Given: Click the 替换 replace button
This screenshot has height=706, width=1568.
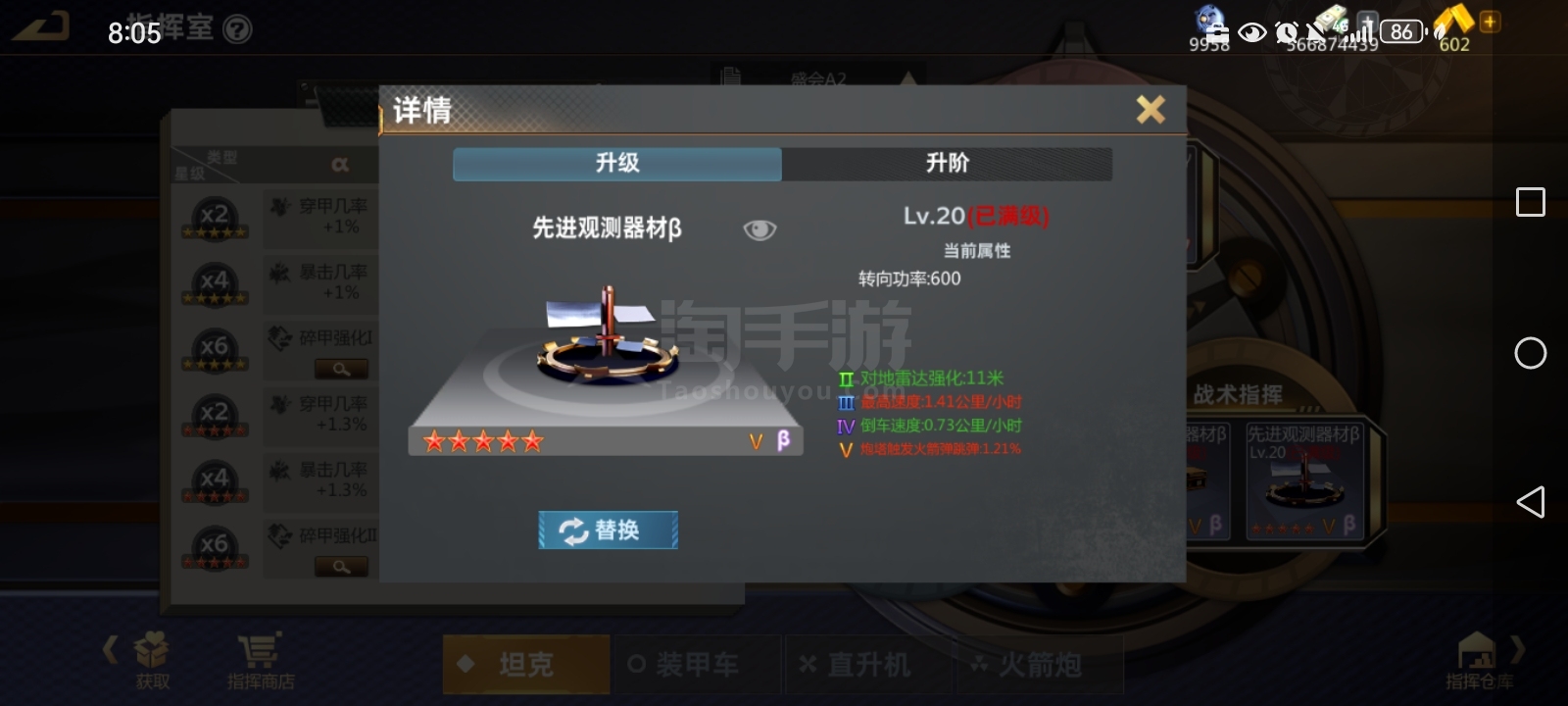Looking at the screenshot, I should click(x=608, y=529).
